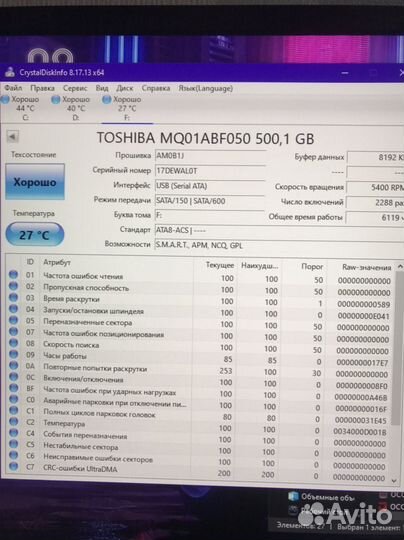Open the Диск menu
Image resolution: width=404 pixels, height=540 pixels.
point(124,88)
